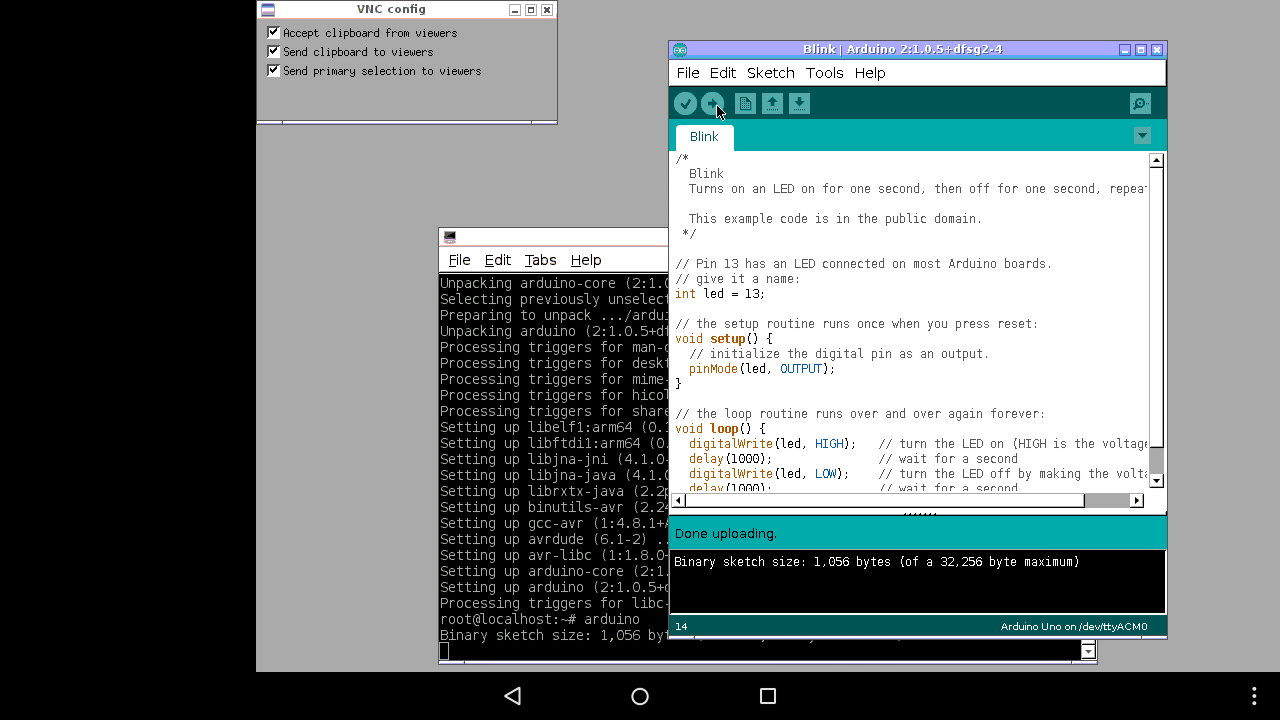Click the VNC config window menu icon
Image resolution: width=1280 pixels, height=720 pixels.
click(x=268, y=10)
